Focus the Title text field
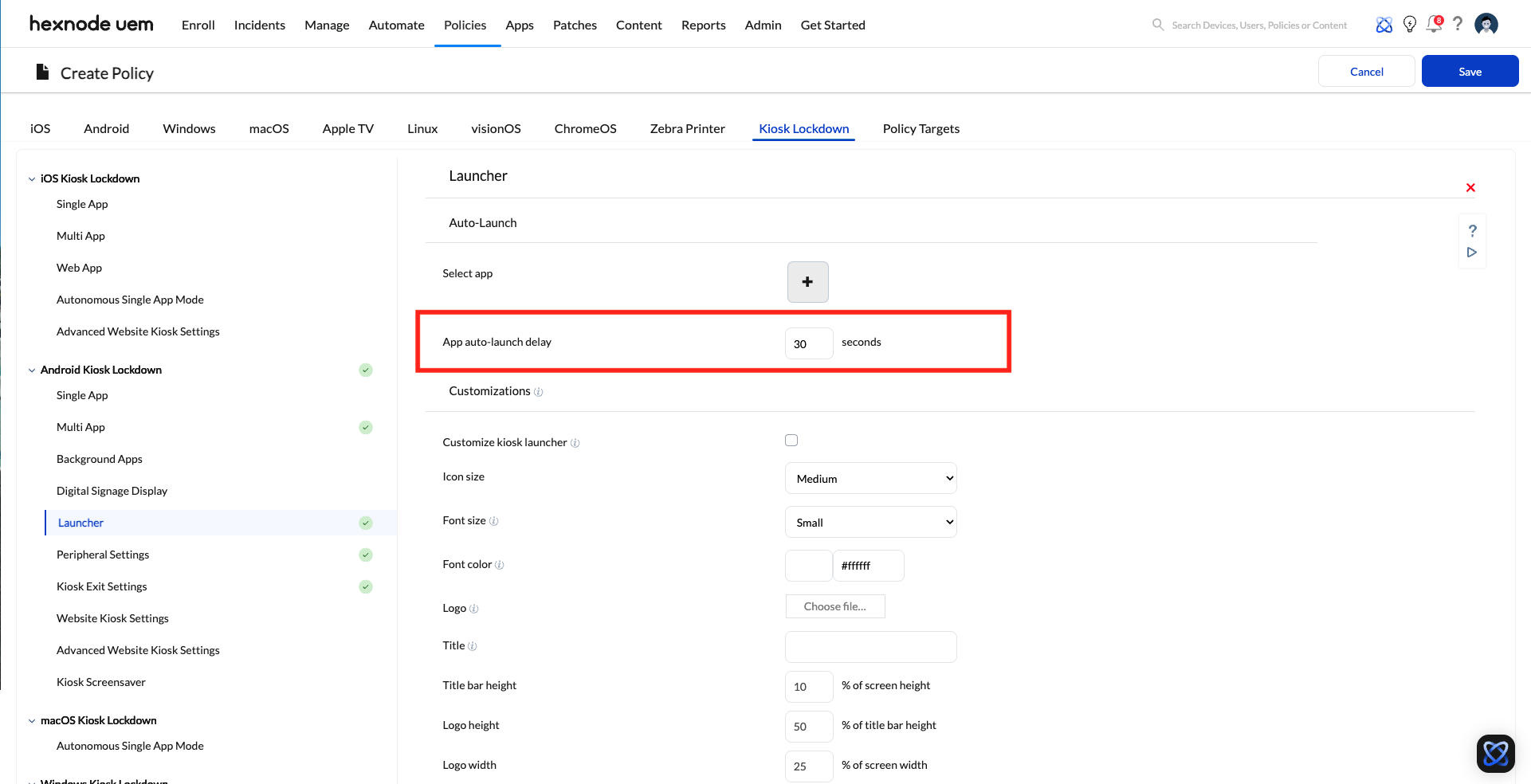Viewport: 1531px width, 784px height. tap(871, 647)
